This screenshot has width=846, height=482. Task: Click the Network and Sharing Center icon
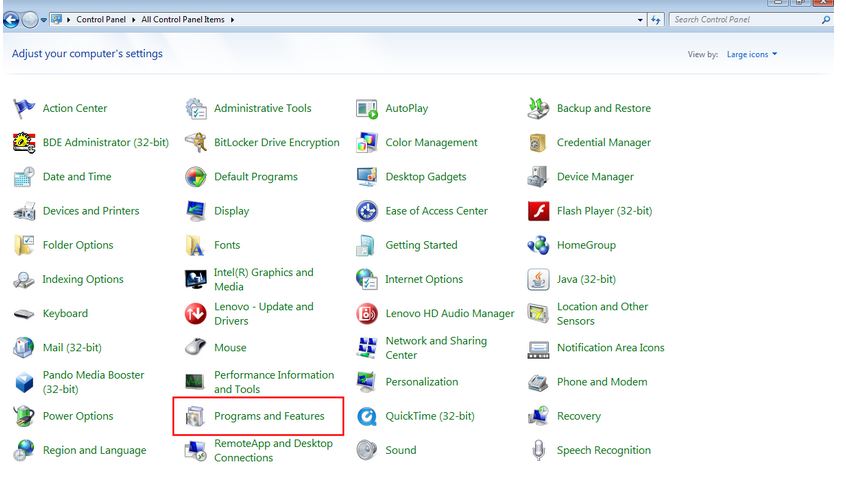click(x=367, y=348)
